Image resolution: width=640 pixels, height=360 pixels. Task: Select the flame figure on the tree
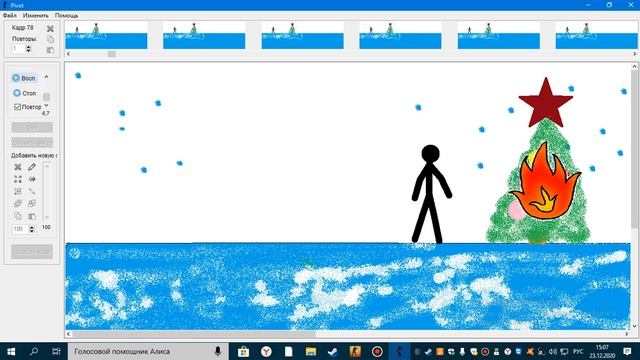click(544, 182)
